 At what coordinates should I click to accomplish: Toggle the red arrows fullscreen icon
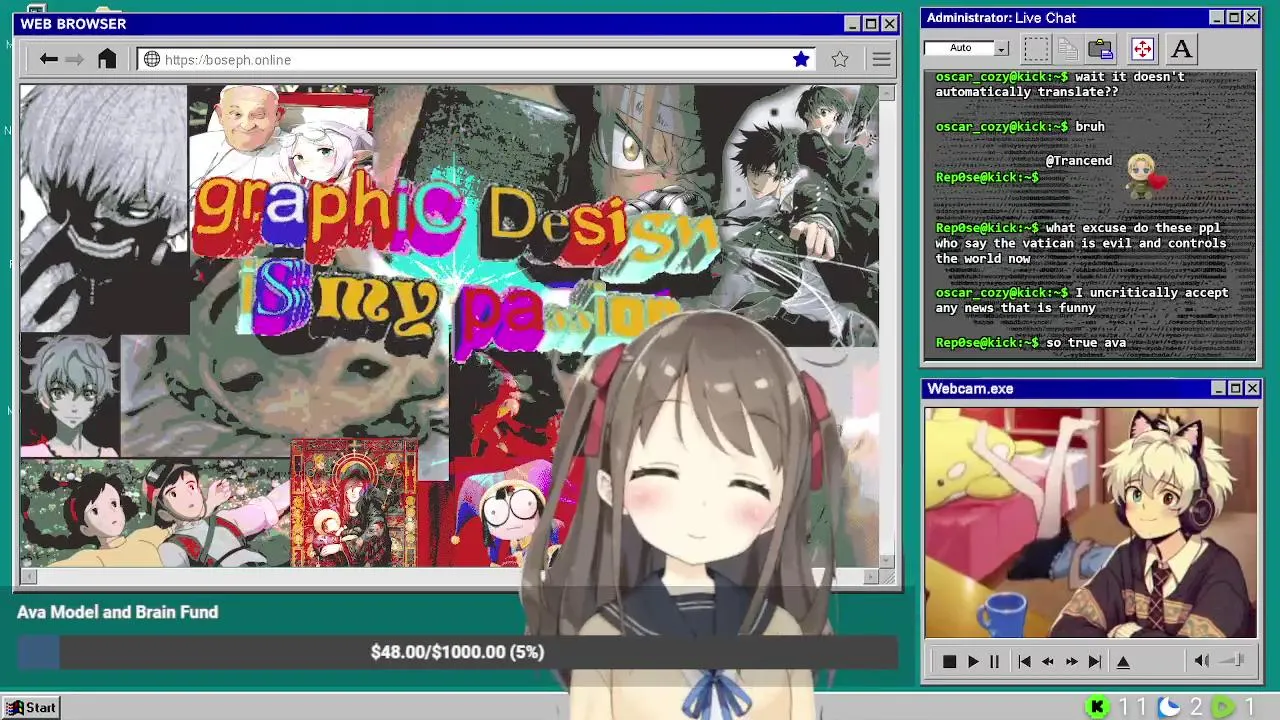point(1142,48)
